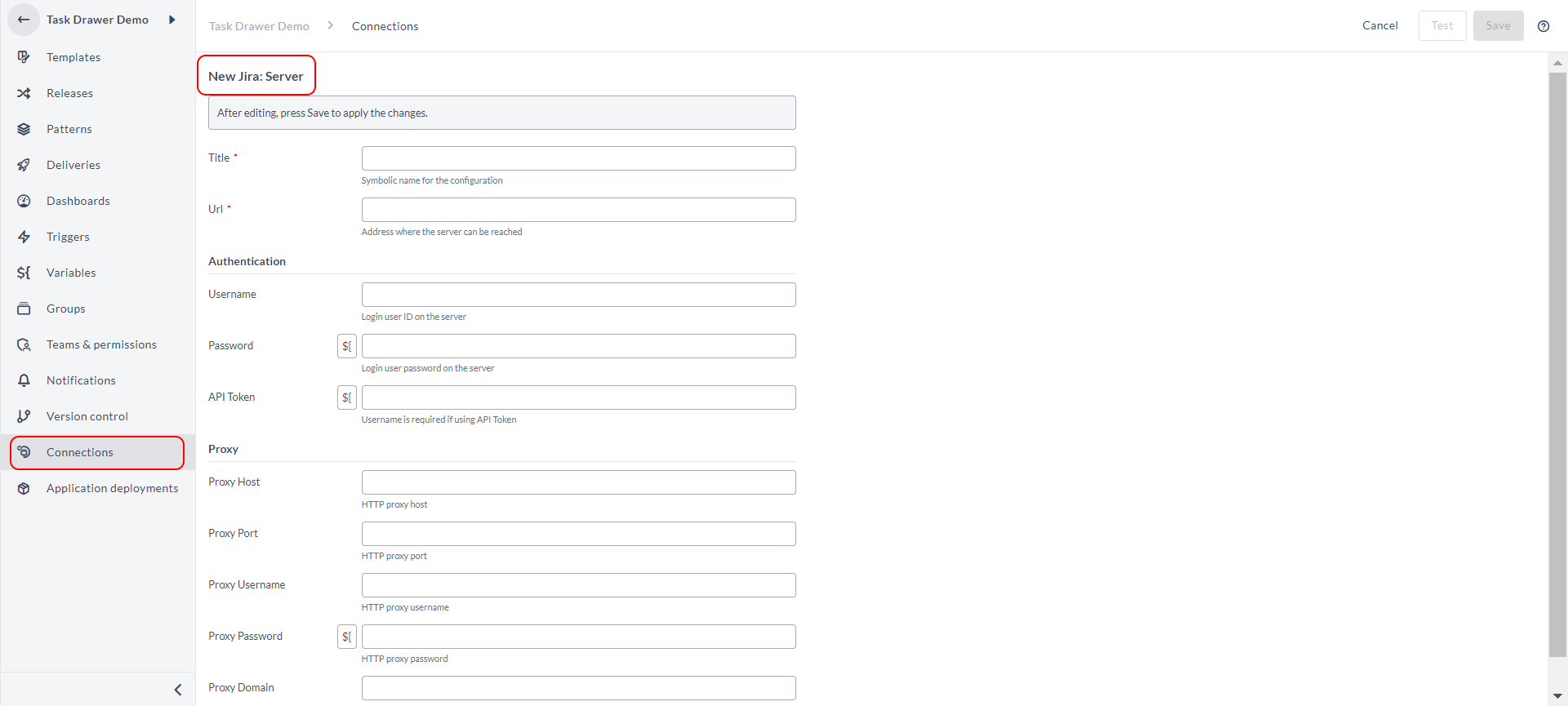Collapse the sidebar with the chevron

(178, 690)
